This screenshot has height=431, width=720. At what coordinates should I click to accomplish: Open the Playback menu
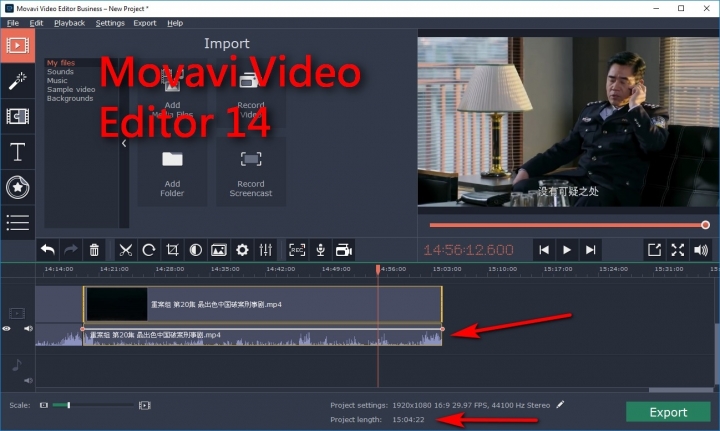click(x=69, y=23)
